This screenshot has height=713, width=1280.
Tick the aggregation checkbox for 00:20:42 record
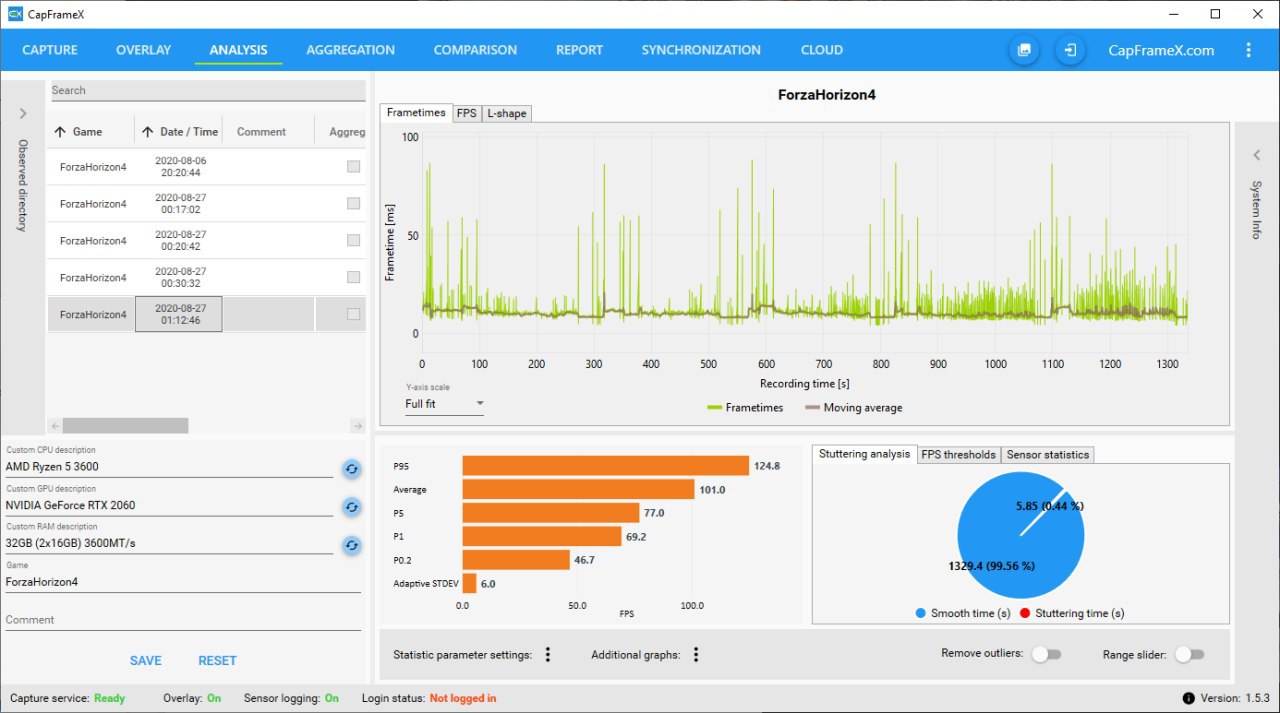[353, 240]
